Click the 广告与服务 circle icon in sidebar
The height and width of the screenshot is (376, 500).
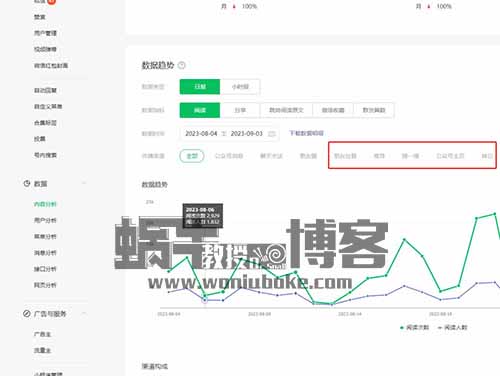point(27,314)
